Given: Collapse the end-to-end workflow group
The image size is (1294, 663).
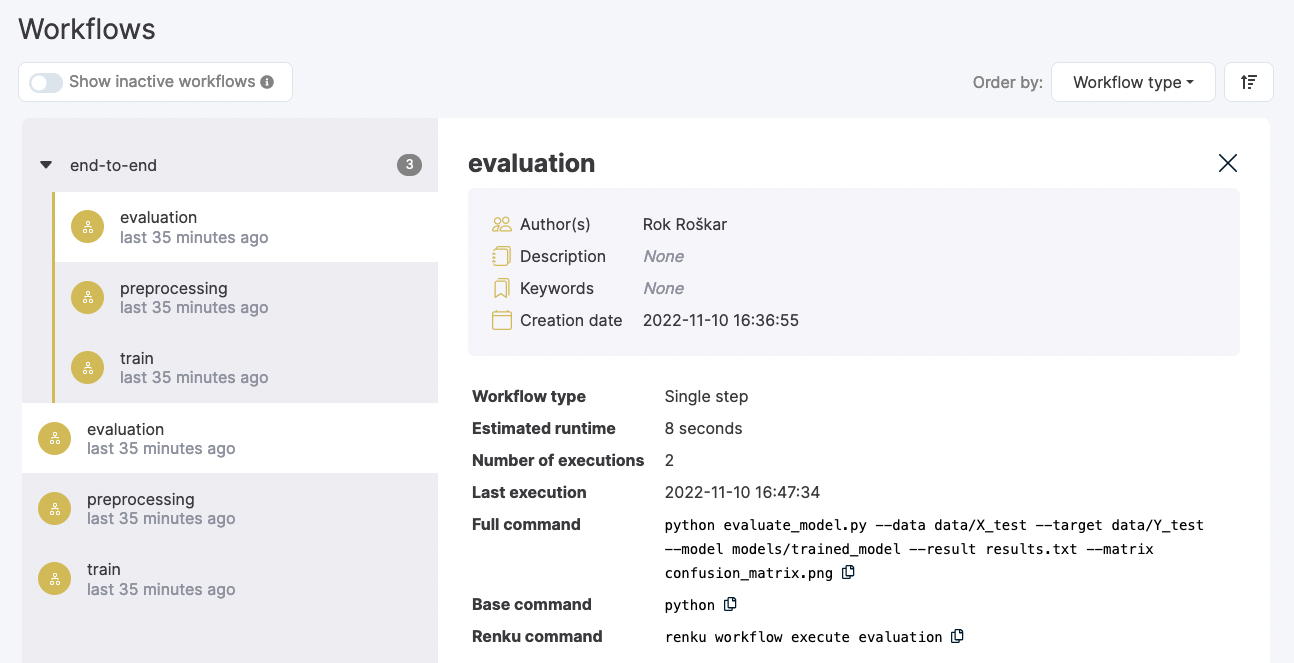Looking at the screenshot, I should coord(46,165).
